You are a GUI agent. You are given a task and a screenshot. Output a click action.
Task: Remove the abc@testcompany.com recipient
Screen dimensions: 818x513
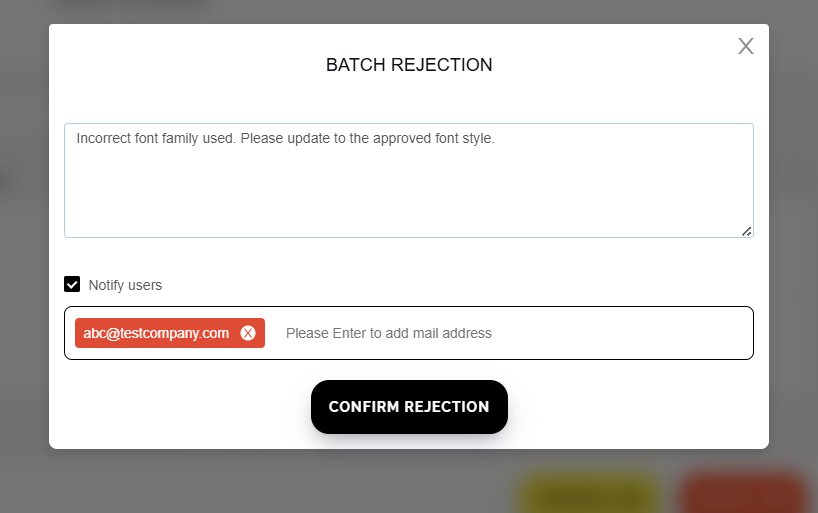point(248,333)
